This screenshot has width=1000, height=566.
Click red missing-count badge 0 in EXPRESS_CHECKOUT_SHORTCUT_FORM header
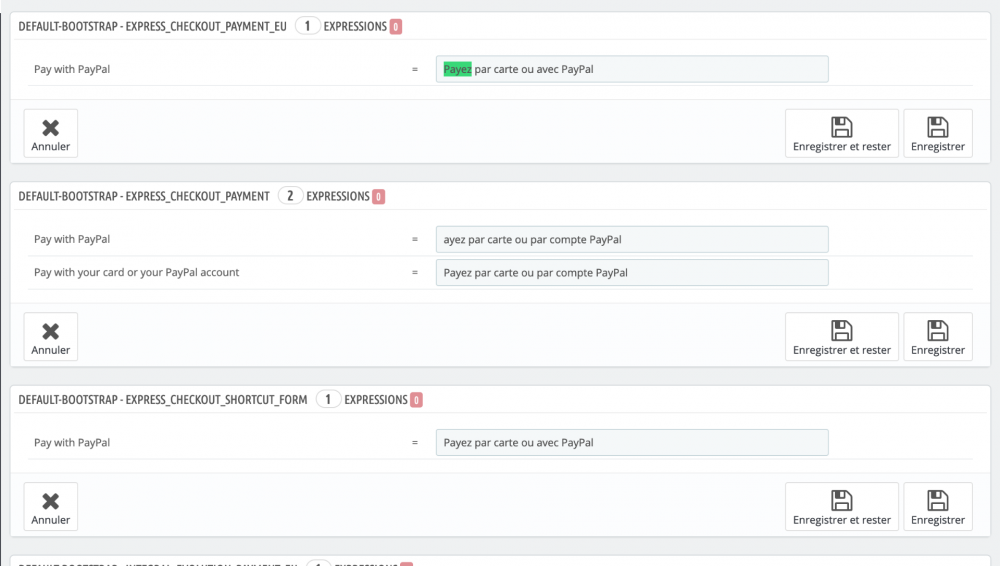tap(416, 400)
